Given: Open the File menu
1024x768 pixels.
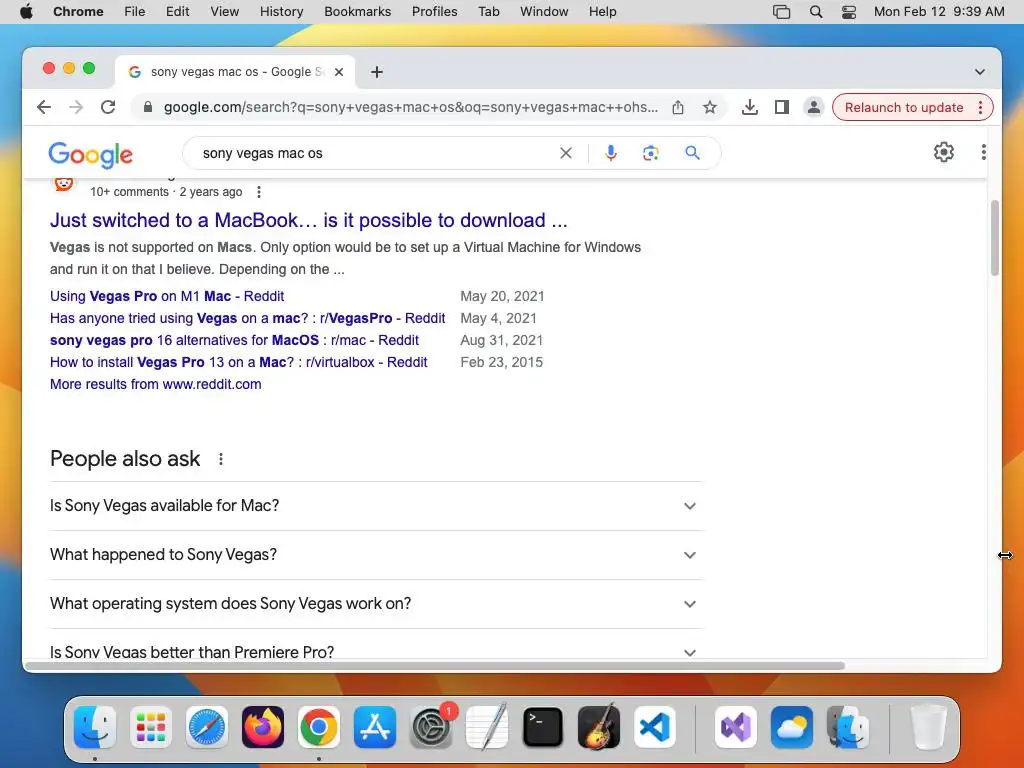Looking at the screenshot, I should pos(135,11).
